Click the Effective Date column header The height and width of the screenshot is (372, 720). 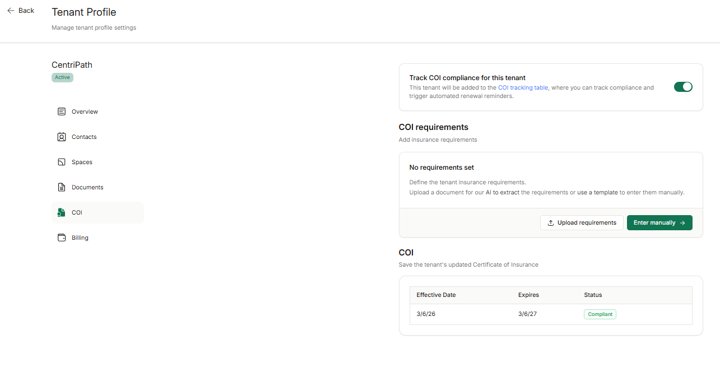tap(436, 295)
